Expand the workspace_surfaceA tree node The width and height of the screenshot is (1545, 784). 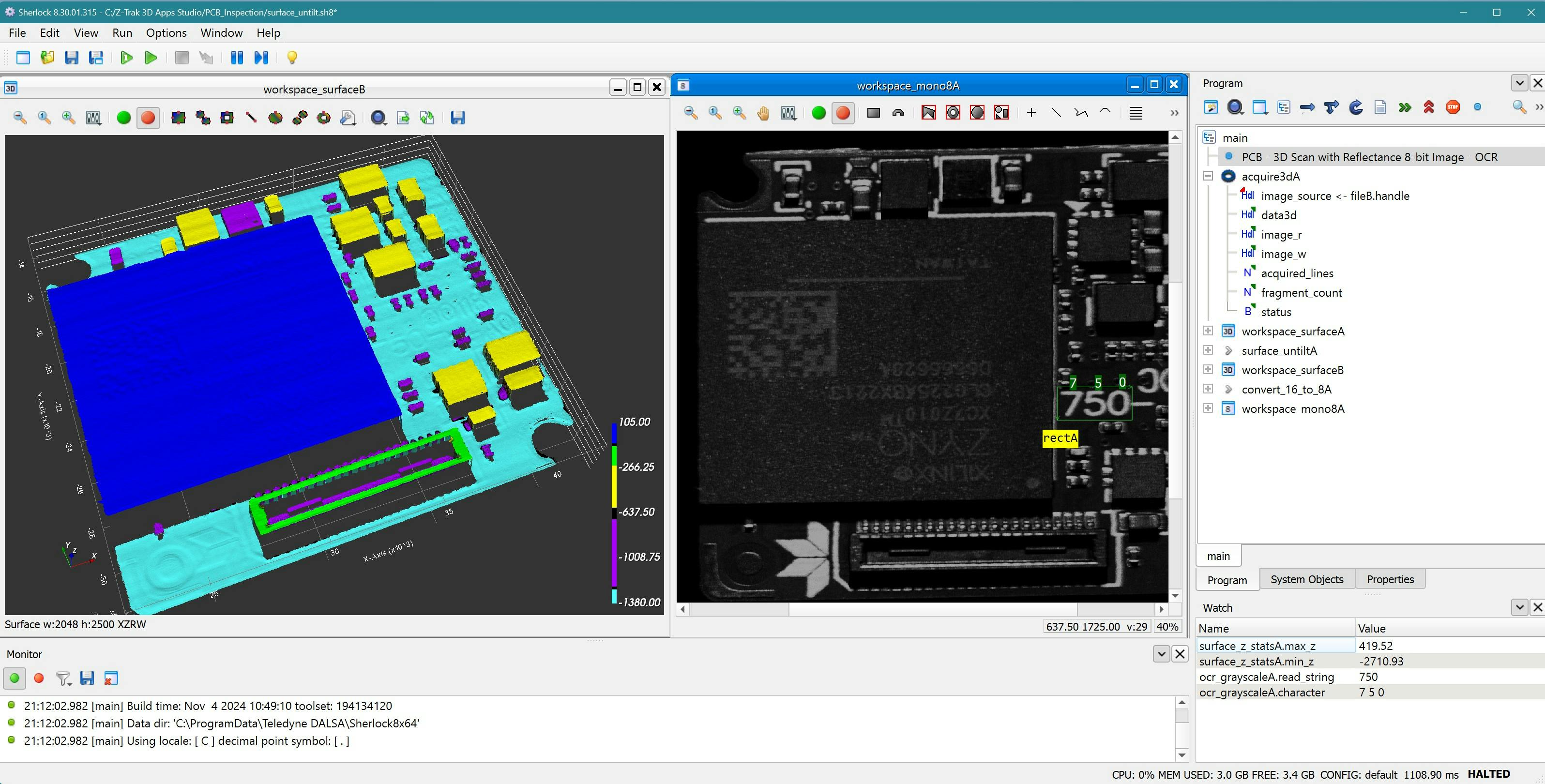click(1208, 331)
